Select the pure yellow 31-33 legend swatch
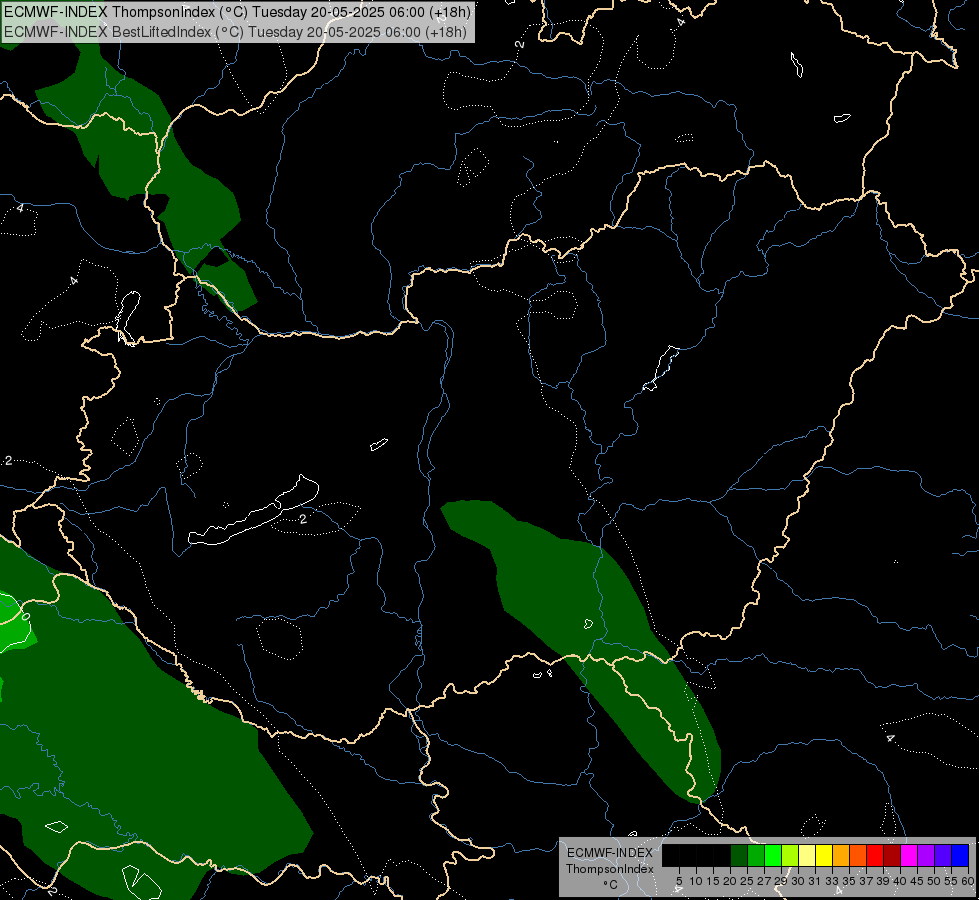This screenshot has height=900, width=979. 824,855
